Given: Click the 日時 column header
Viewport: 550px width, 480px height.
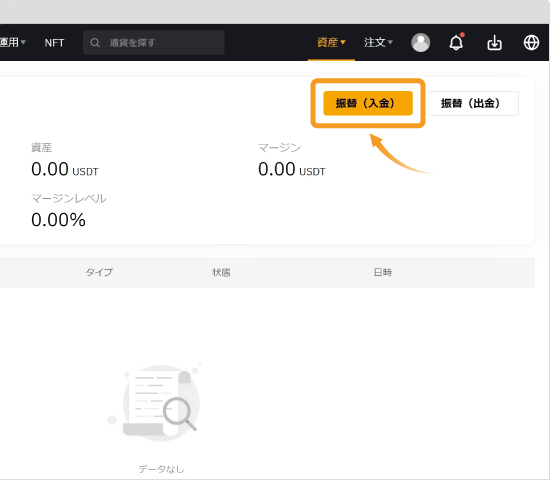Looking at the screenshot, I should [383, 272].
